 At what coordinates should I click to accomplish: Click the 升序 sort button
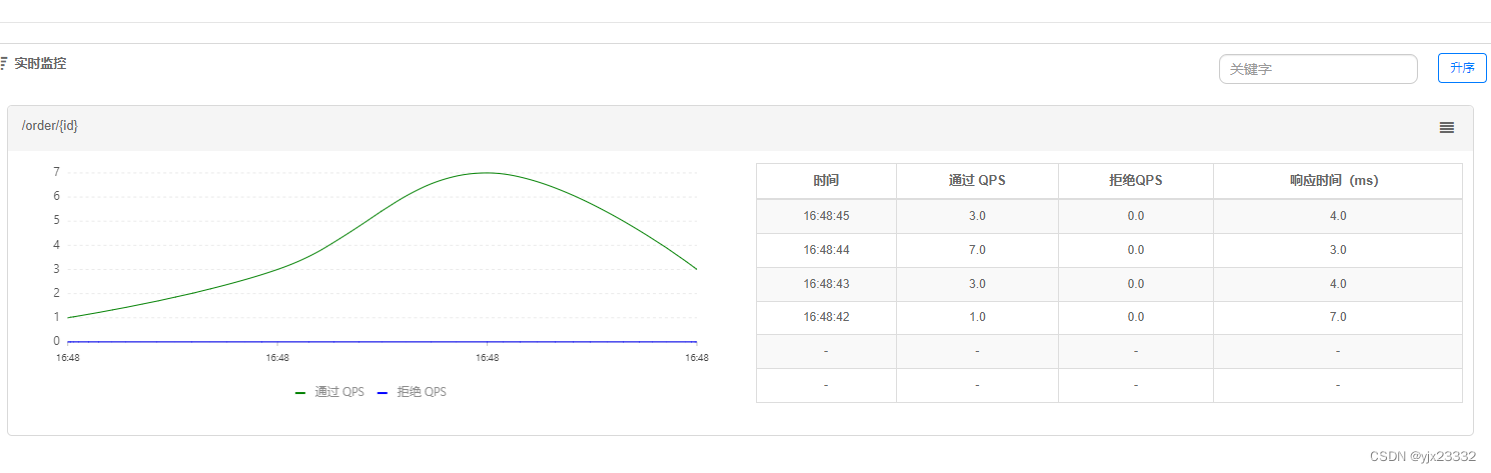[x=1462, y=68]
